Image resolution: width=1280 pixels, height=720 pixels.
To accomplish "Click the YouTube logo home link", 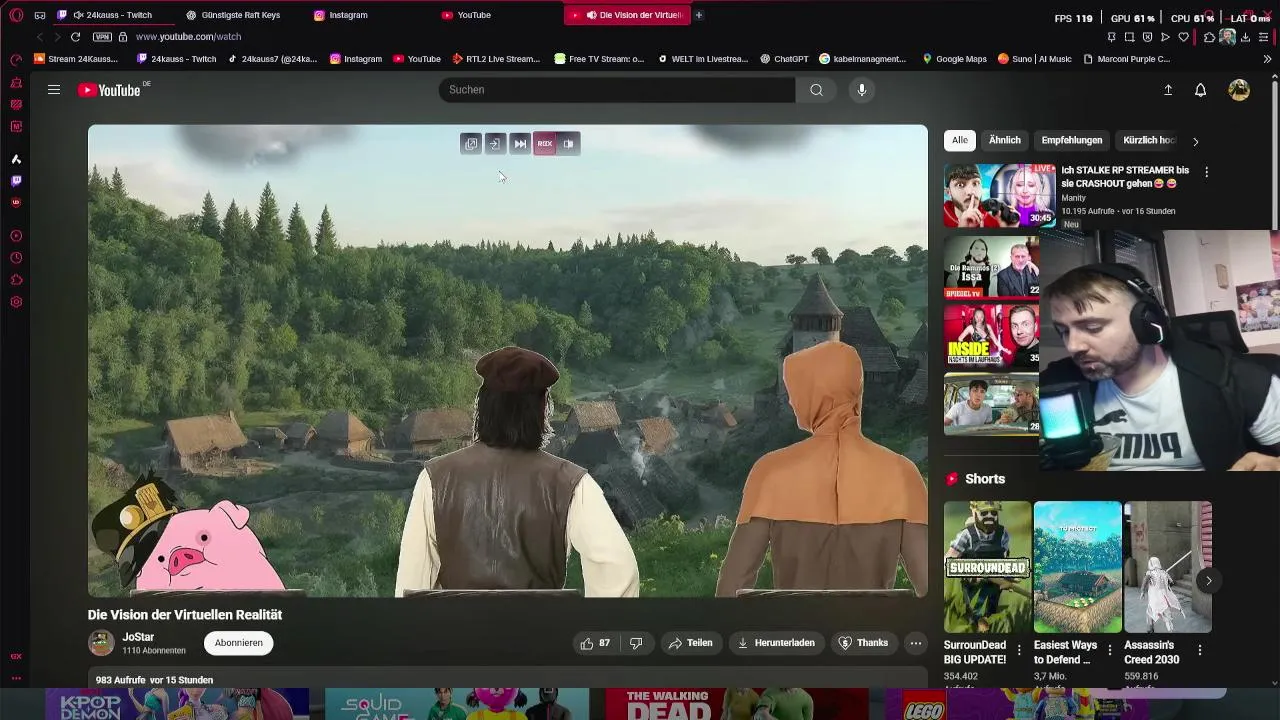I will coord(110,90).
